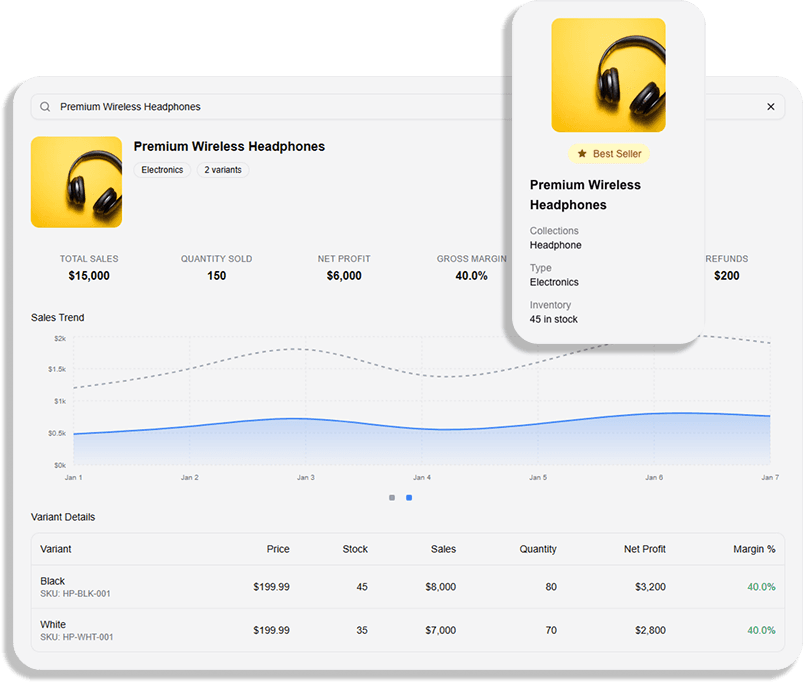The image size is (803, 683).
Task: Click the Jan 3 point on sales chart
Action: pyautogui.click(x=305, y=419)
